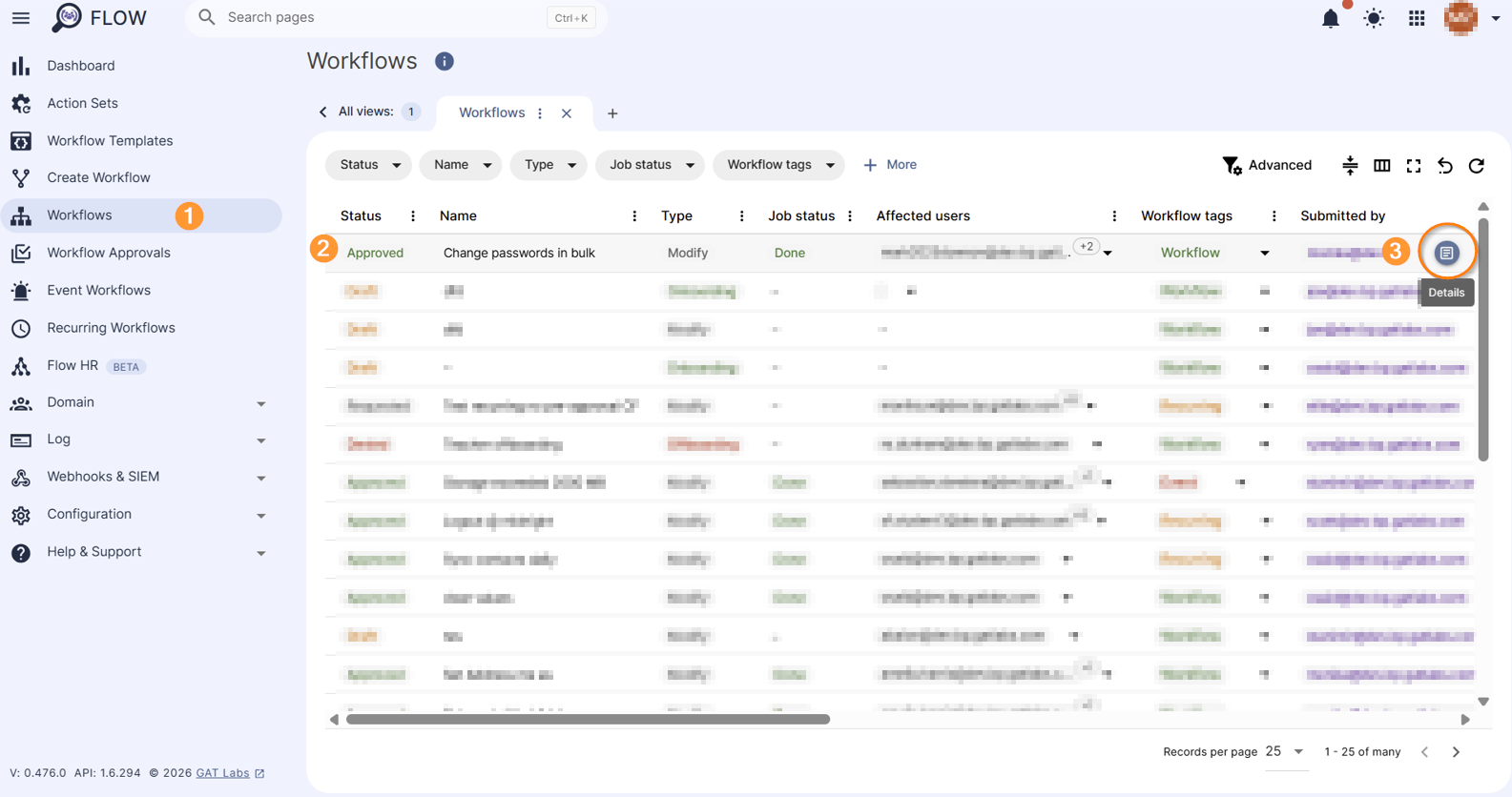Screen dimensions: 1512x797
Task: Click More to add filters
Action: coord(890,165)
